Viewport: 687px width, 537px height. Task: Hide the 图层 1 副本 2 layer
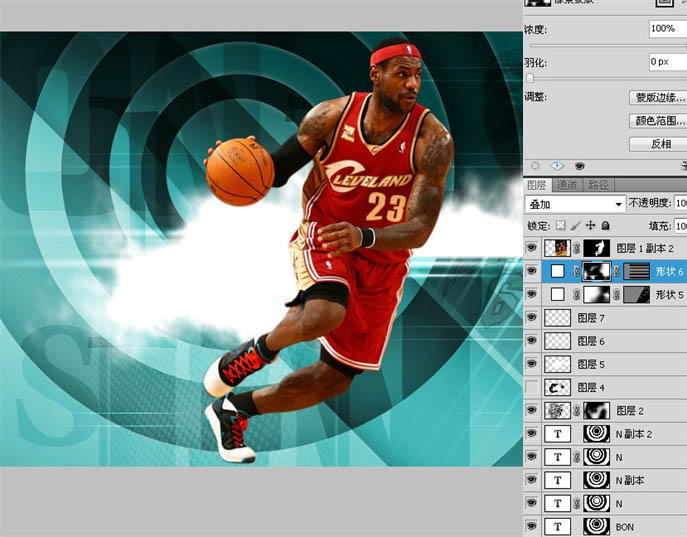(532, 248)
